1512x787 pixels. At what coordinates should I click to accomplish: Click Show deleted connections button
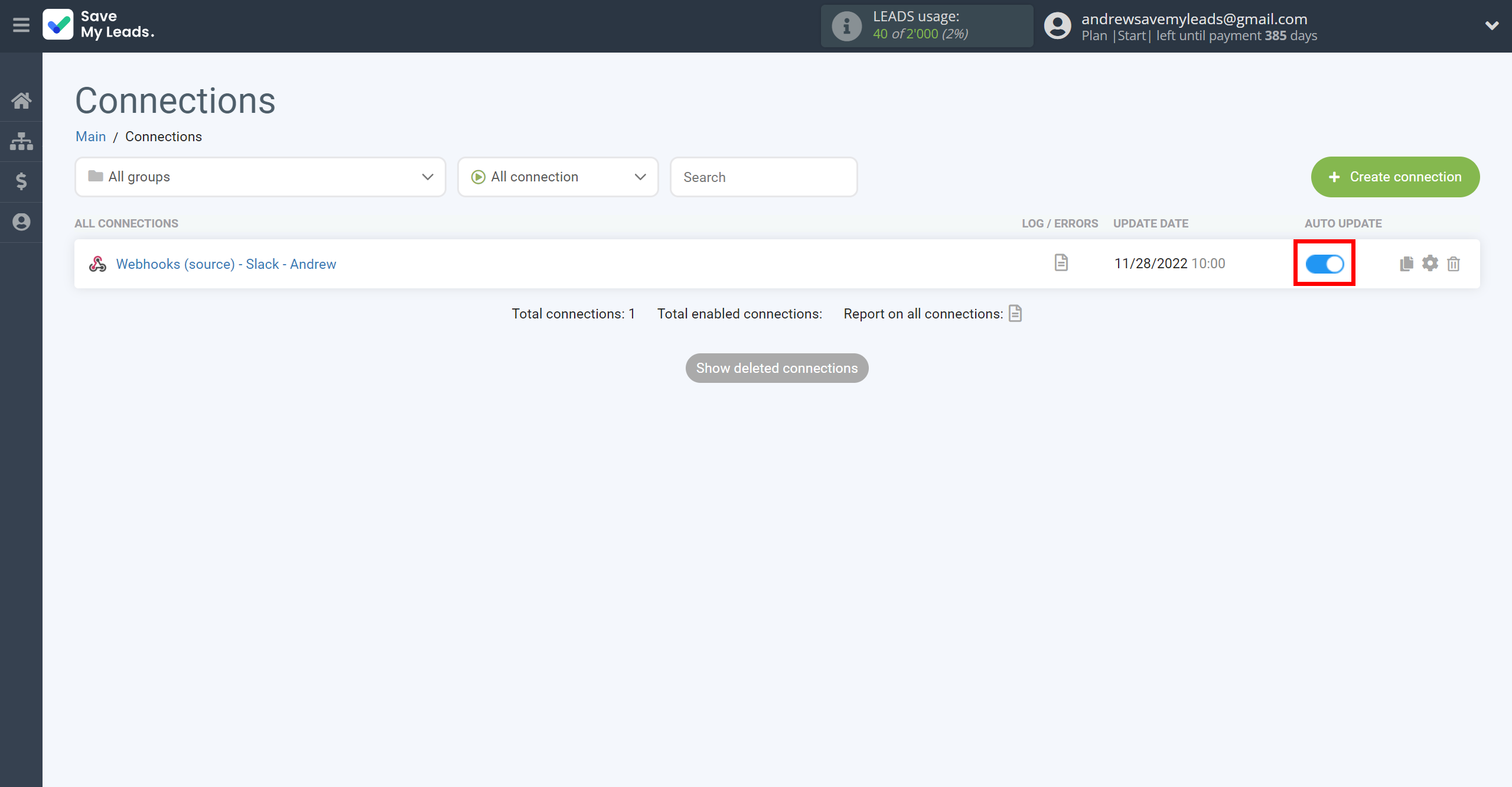tap(777, 368)
